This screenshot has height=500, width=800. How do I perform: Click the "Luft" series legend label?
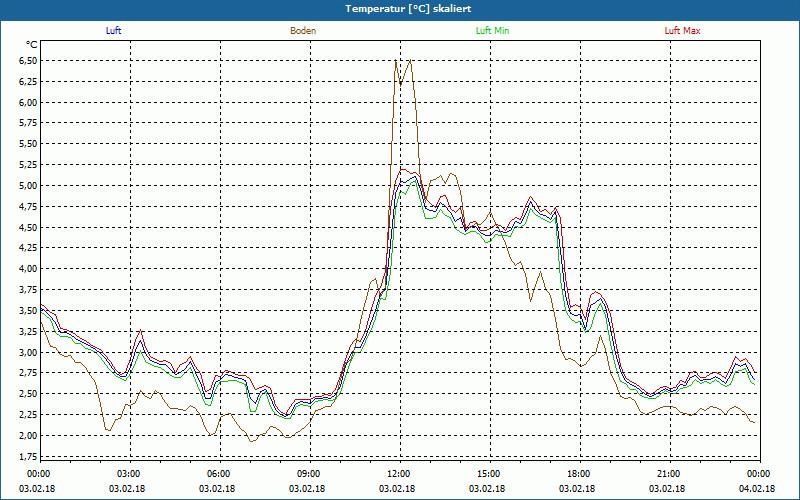pyautogui.click(x=113, y=31)
